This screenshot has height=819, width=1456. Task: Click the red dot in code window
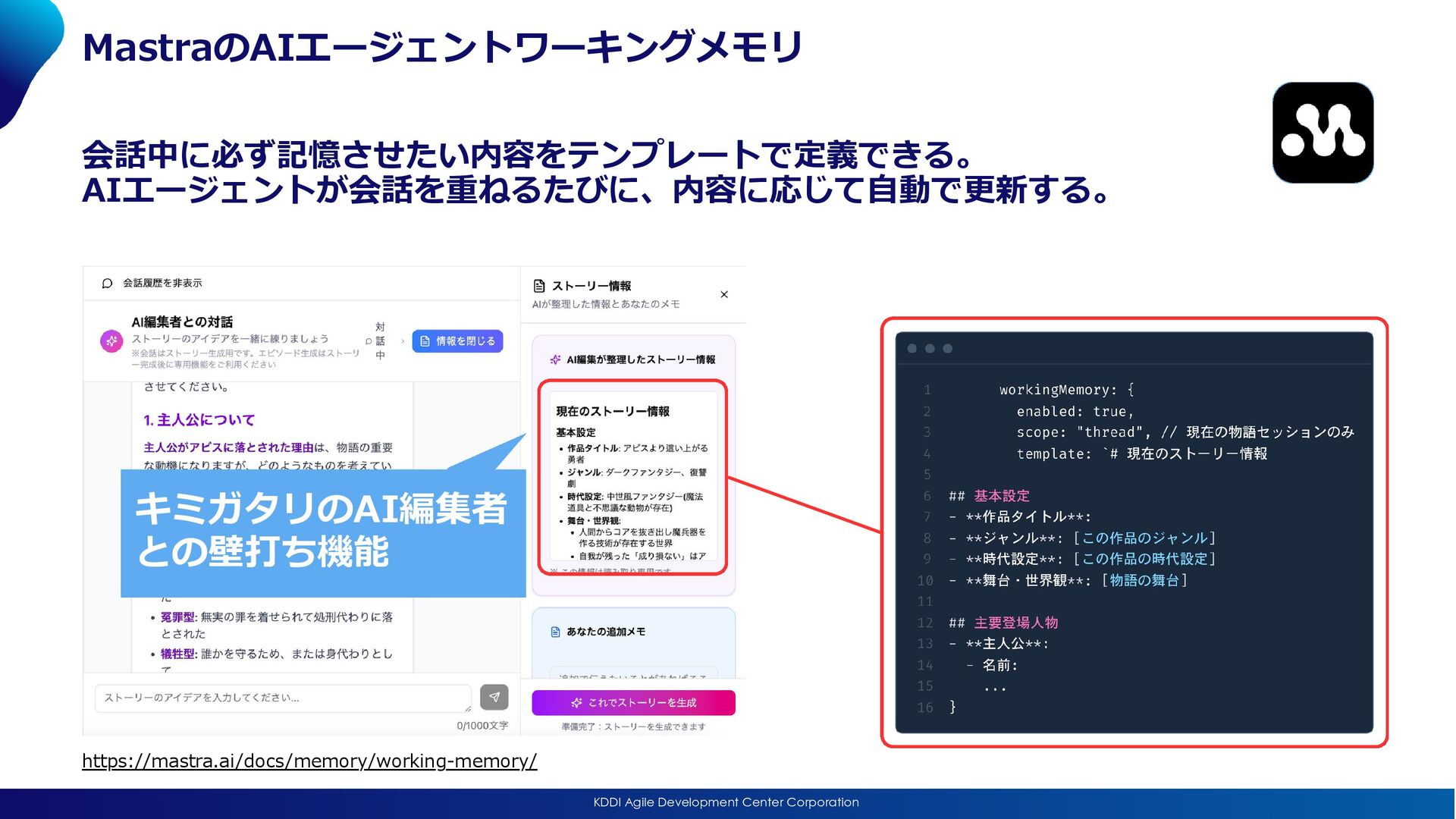coord(912,349)
